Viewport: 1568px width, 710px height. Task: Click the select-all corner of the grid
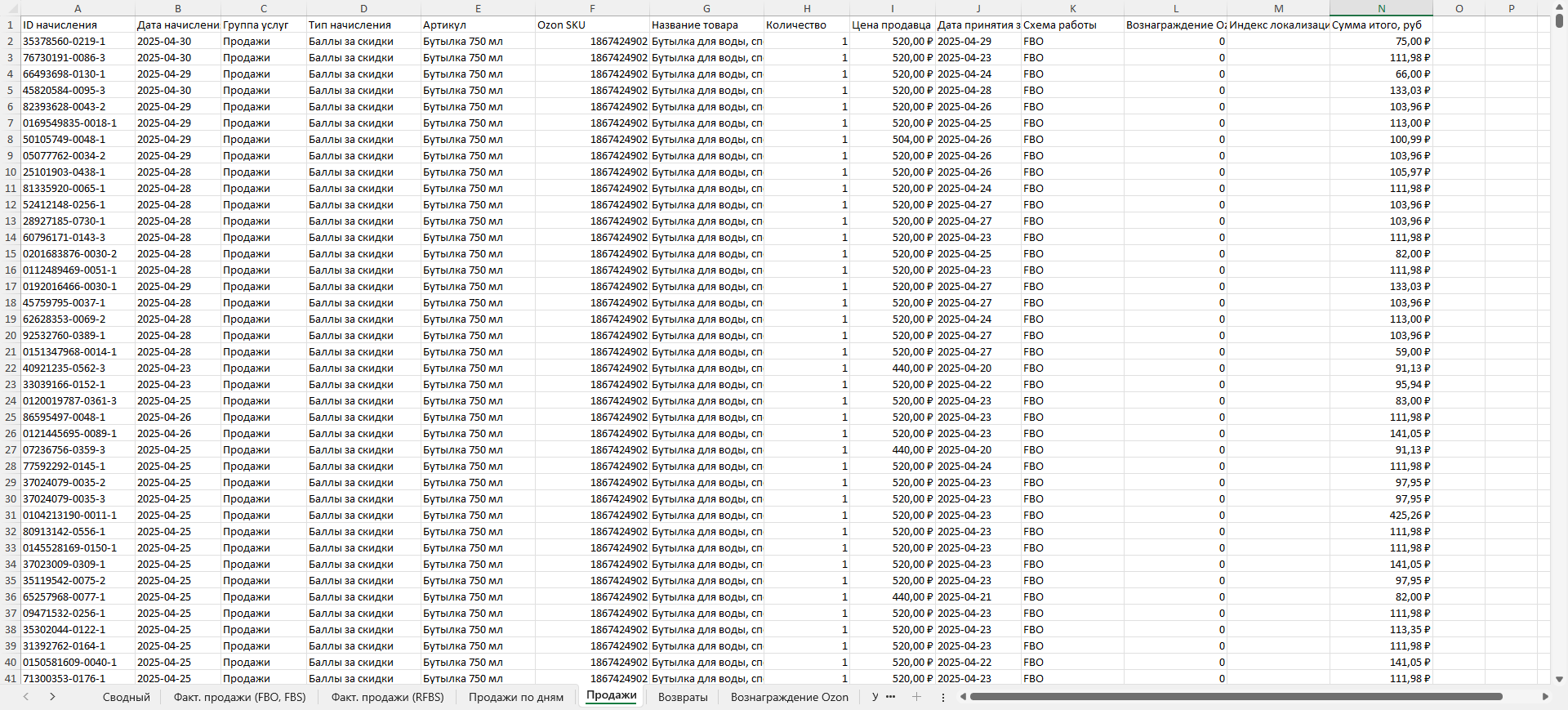pyautogui.click(x=10, y=8)
